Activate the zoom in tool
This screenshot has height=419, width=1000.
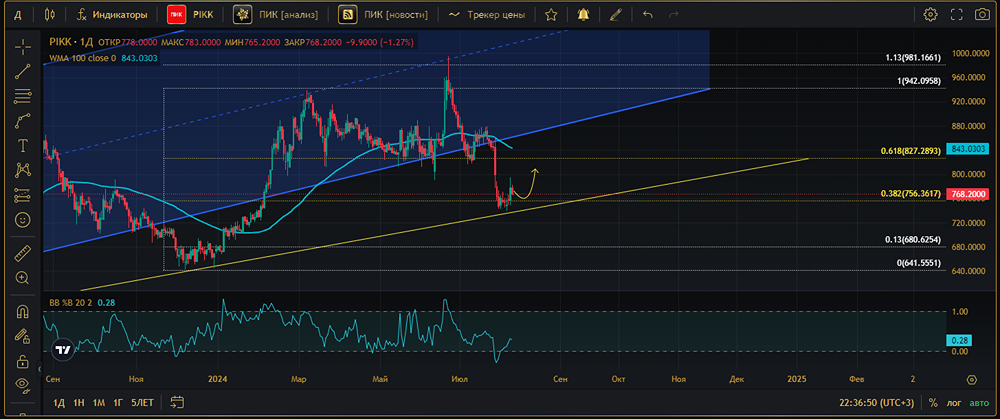23,277
